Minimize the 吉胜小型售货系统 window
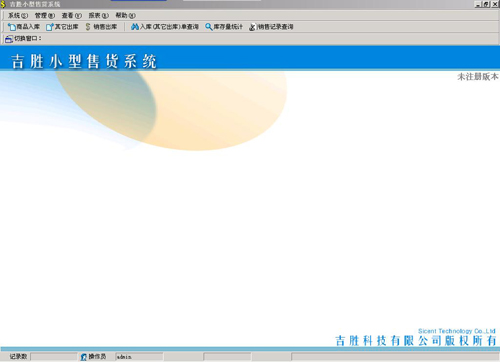This screenshot has height=362, width=500. pos(478,4)
